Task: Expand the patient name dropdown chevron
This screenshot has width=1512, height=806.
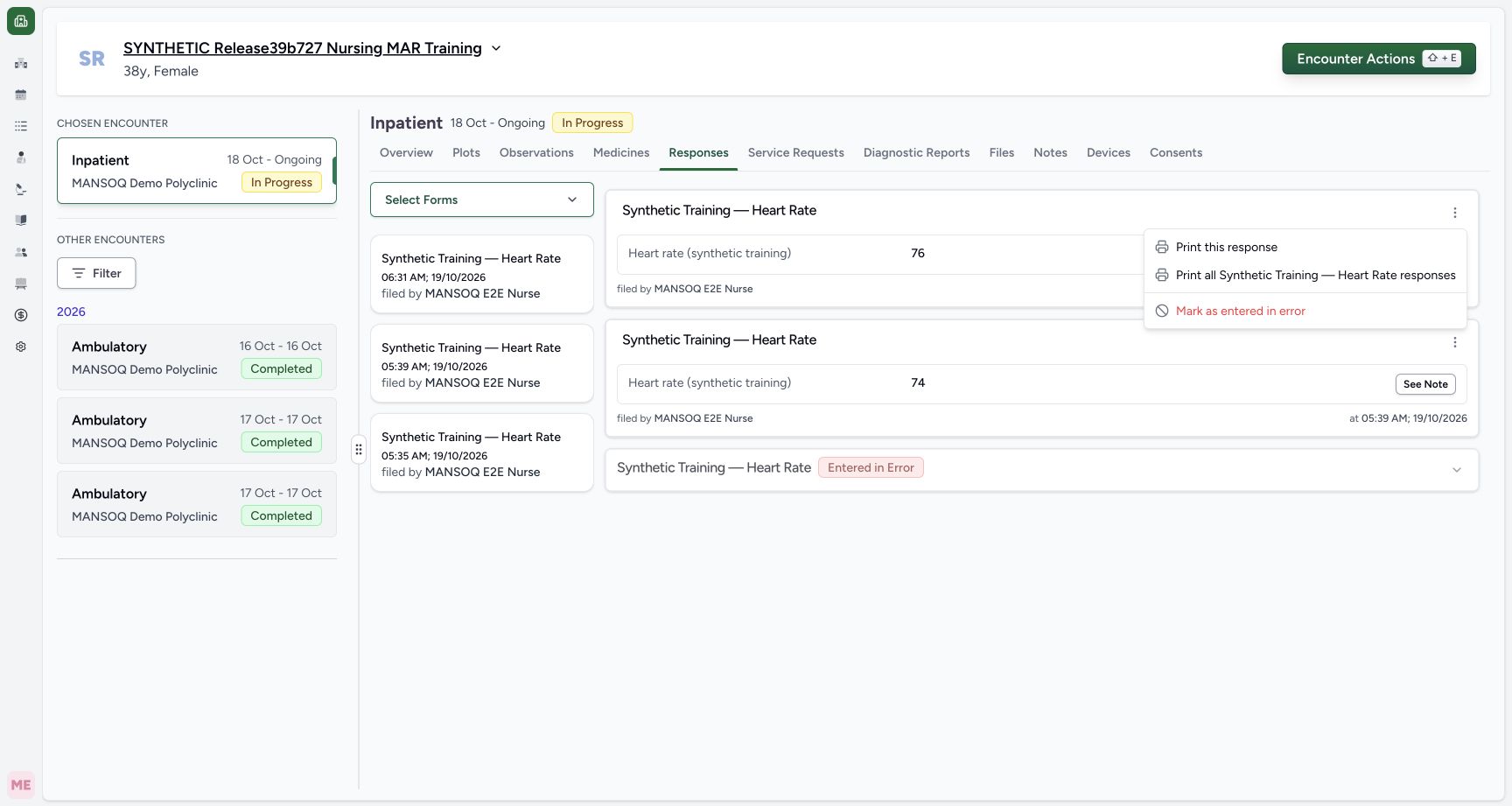Action: coord(496,48)
